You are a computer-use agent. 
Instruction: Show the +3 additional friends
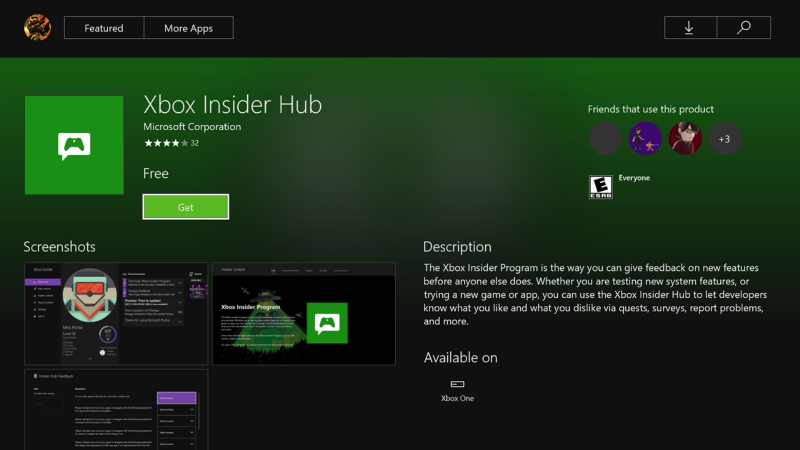coord(725,139)
